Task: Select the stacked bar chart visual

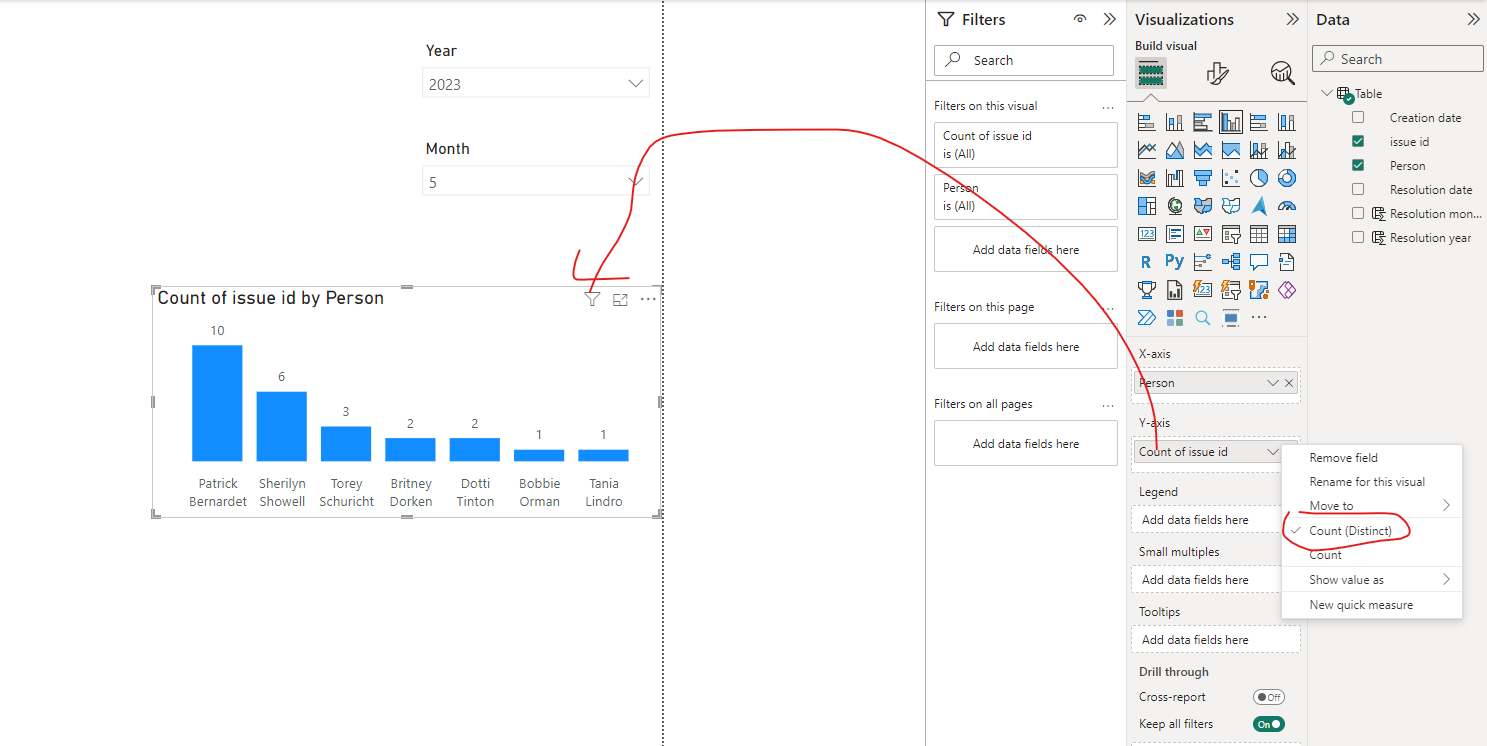Action: 1147,122
